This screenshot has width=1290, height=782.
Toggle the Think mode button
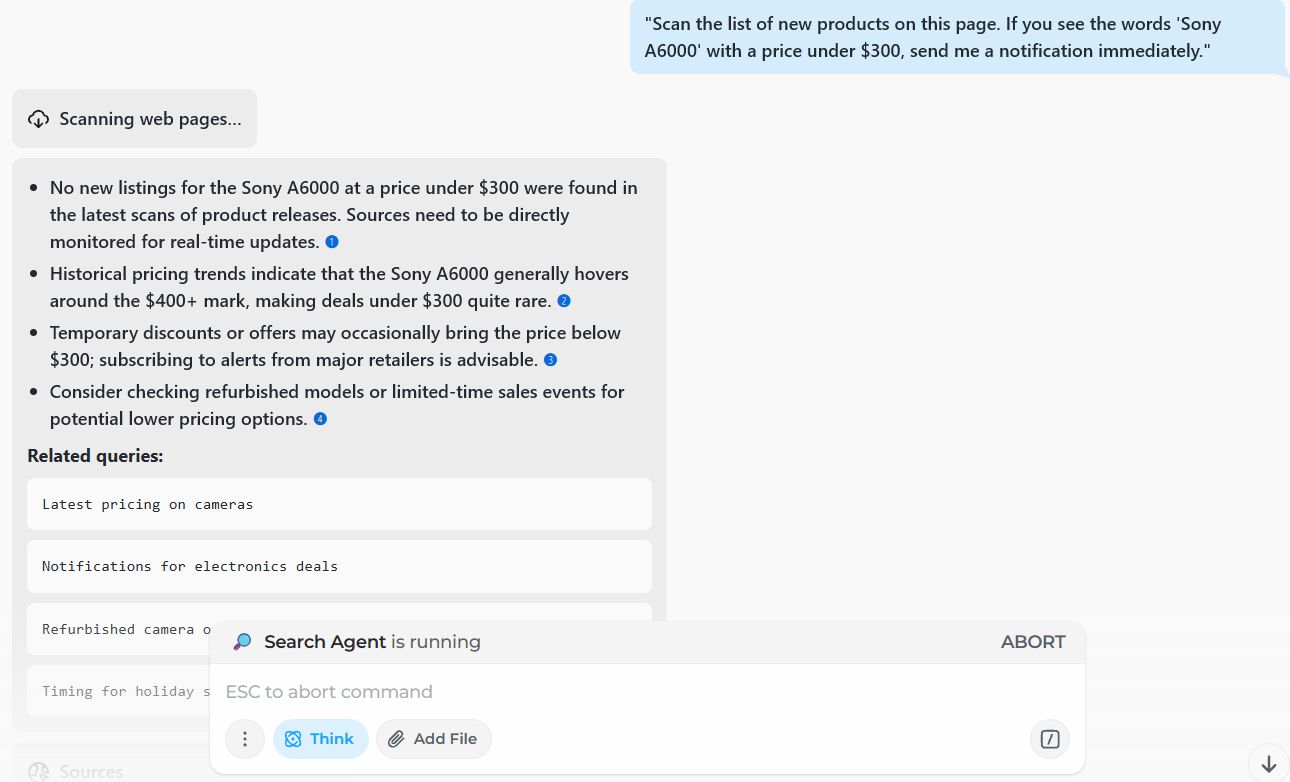pos(320,739)
